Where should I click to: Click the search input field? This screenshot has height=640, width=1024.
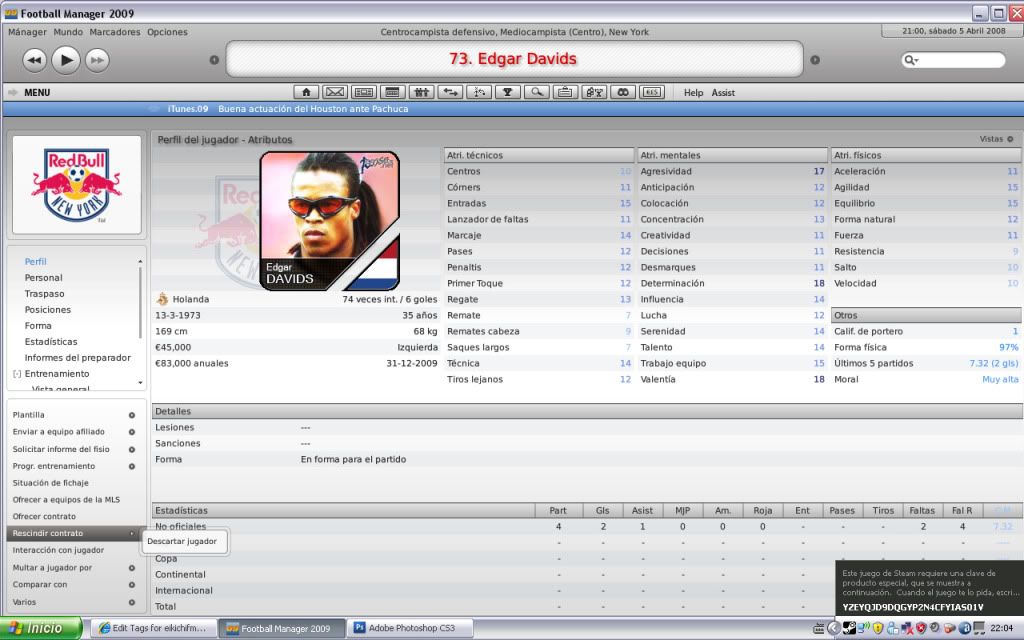953,60
